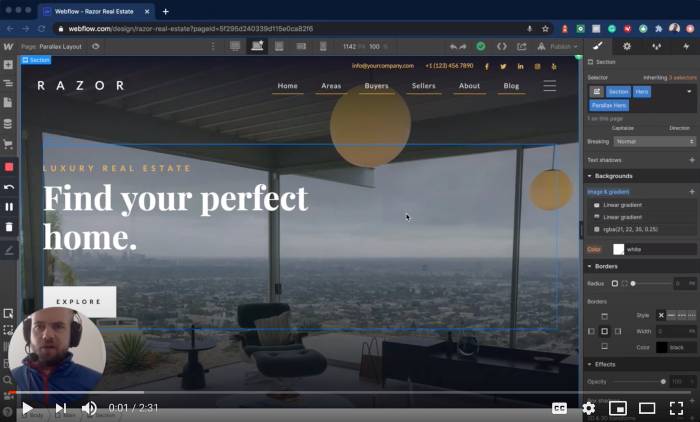This screenshot has width=700, height=422.
Task: Switch to mobile landscape breakpoint
Action: click(301, 46)
